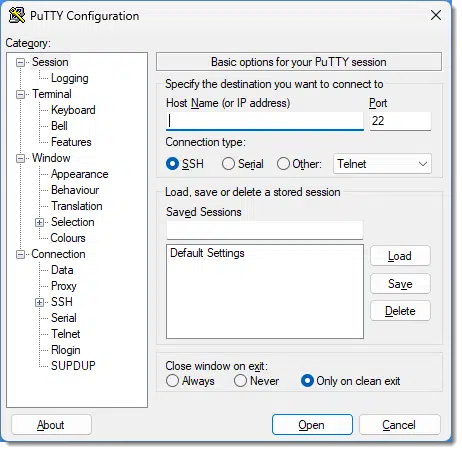Click the Port field showing 22
The height and width of the screenshot is (452, 462).
point(400,121)
